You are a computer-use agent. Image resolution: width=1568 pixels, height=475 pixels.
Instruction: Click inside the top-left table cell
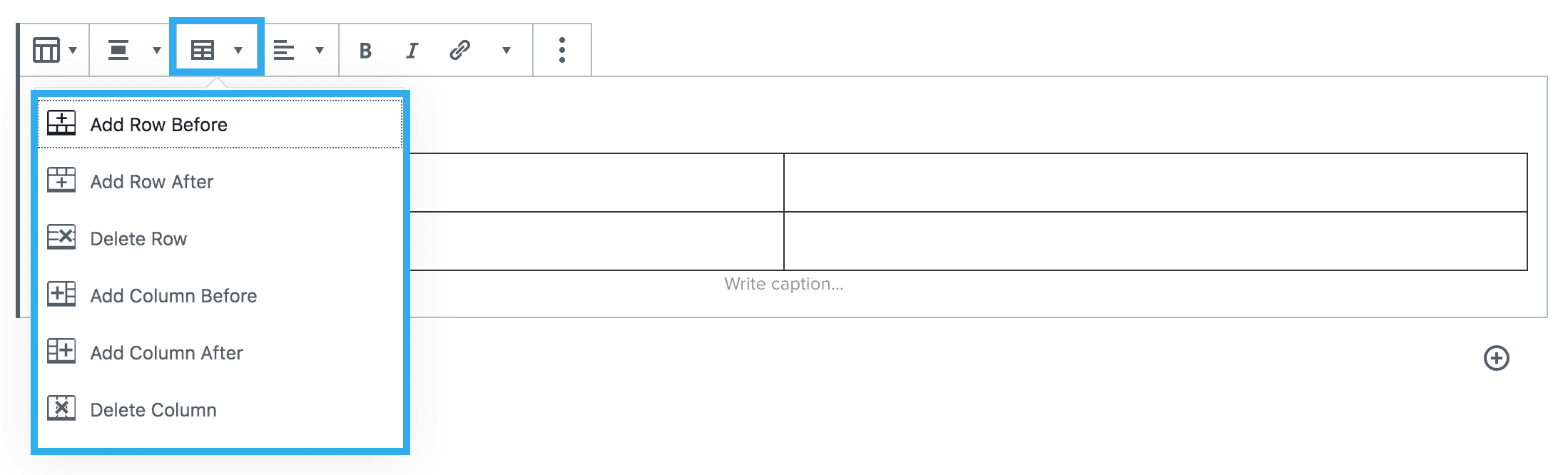tap(592, 182)
